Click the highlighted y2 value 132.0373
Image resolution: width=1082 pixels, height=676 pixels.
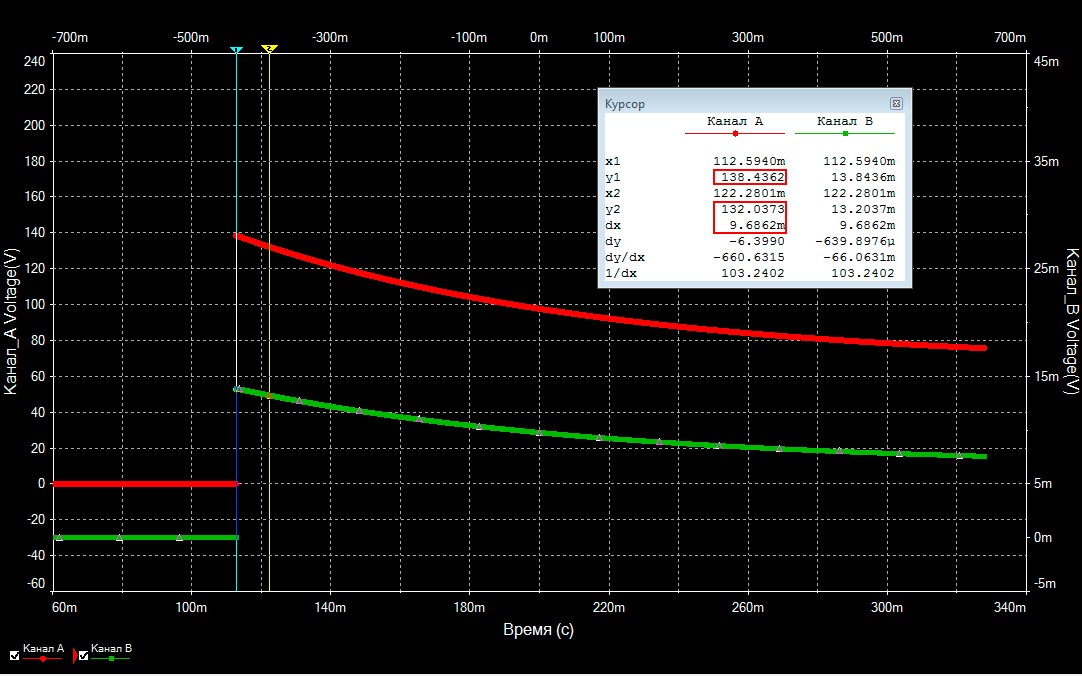(x=749, y=209)
